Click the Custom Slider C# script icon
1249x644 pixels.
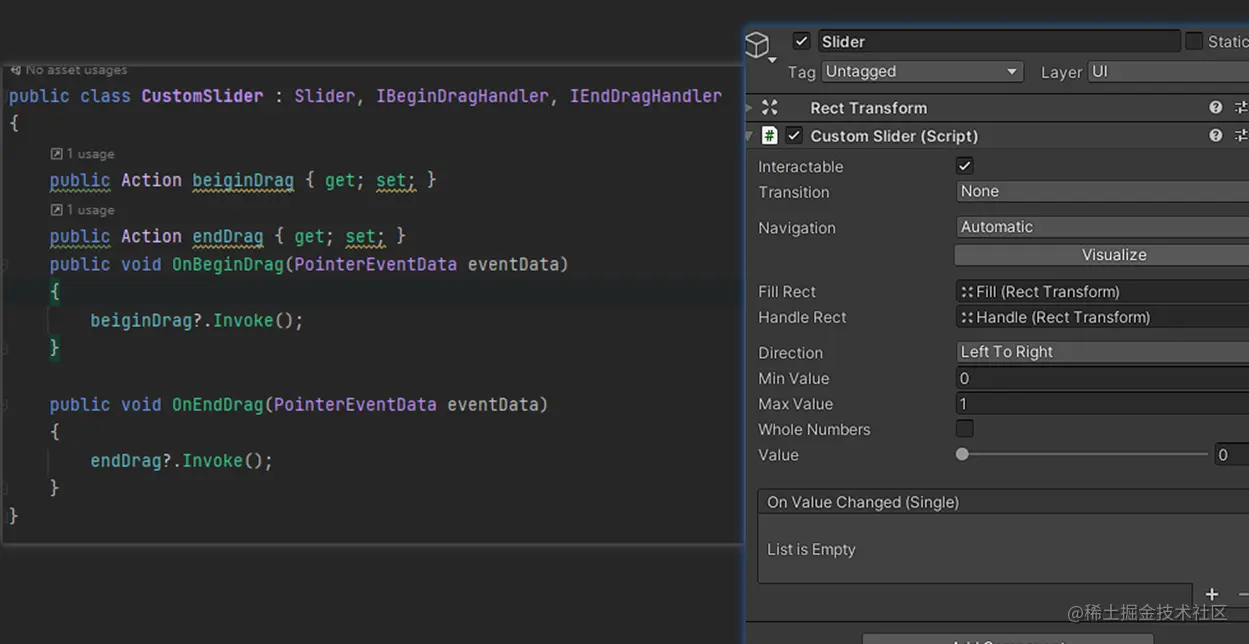tap(769, 136)
